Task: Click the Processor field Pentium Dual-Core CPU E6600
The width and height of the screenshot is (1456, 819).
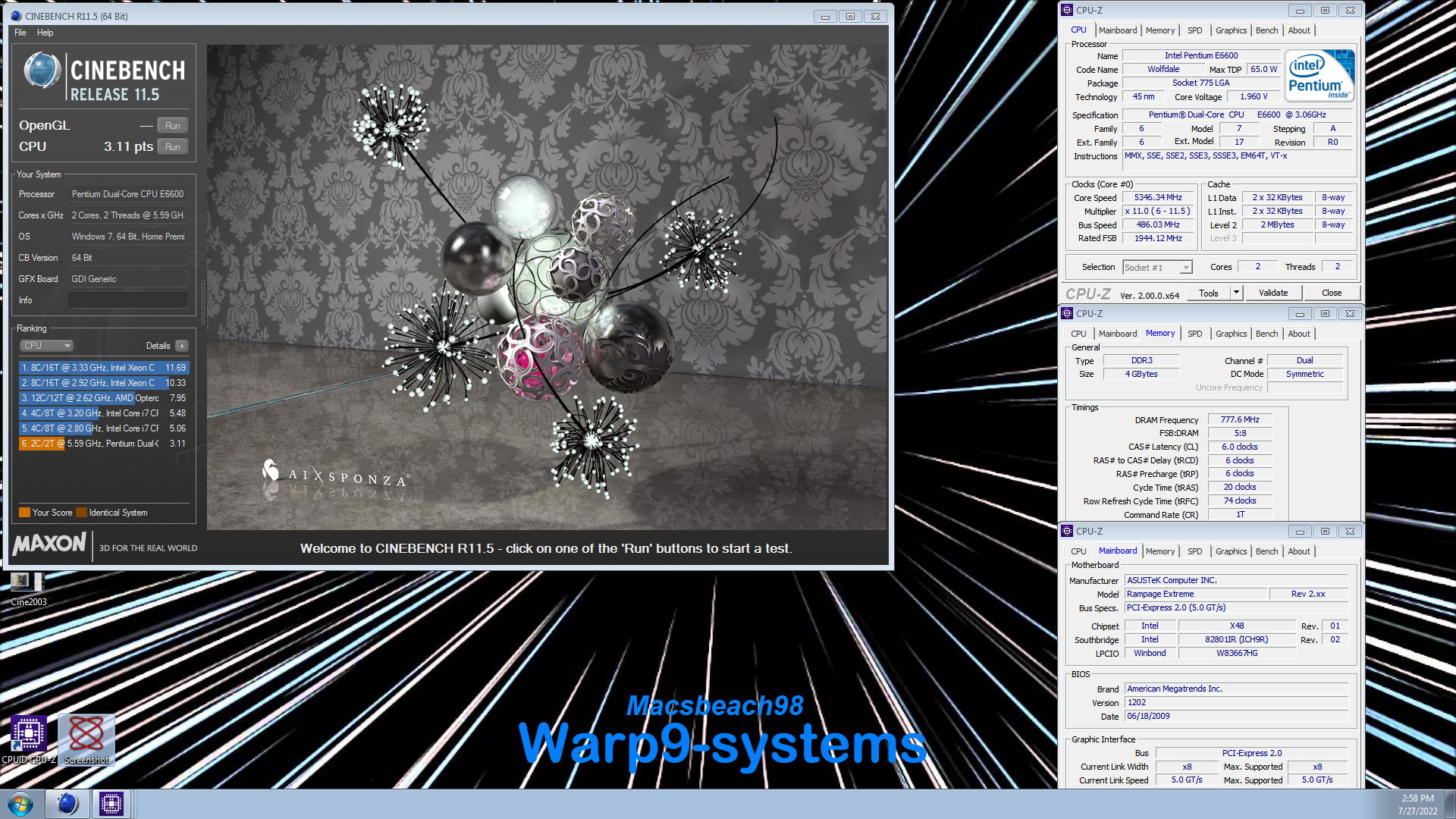Action: [x=127, y=194]
